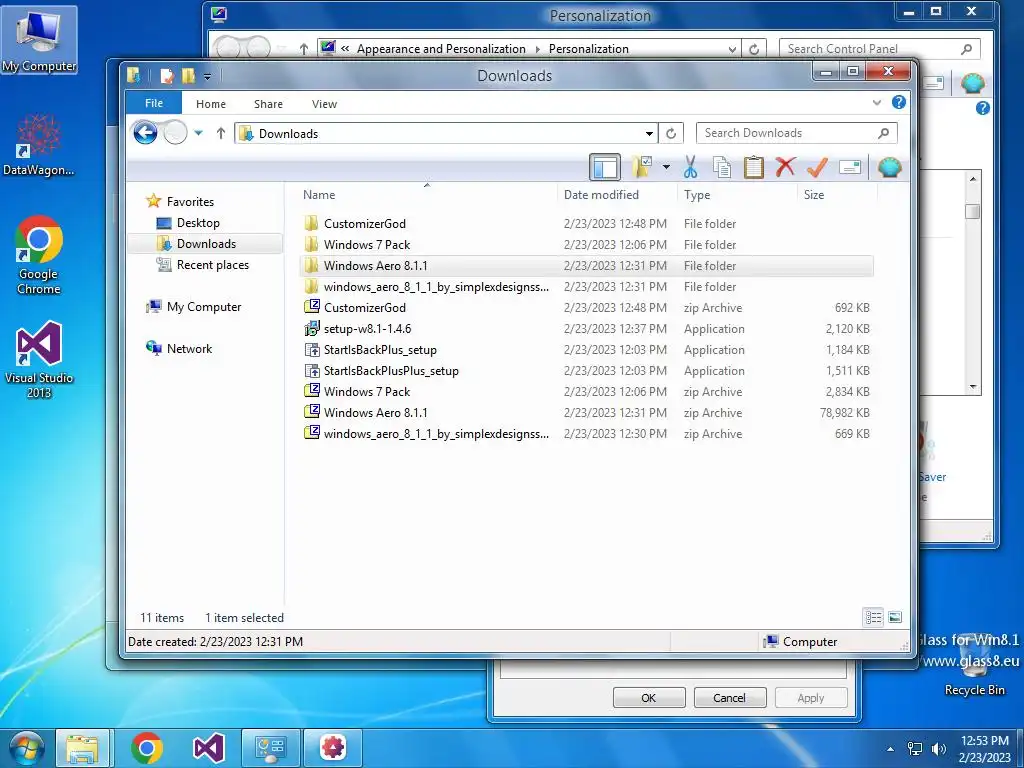The width and height of the screenshot is (1024, 768).
Task: Open the Start button on taskbar
Action: [x=25, y=748]
